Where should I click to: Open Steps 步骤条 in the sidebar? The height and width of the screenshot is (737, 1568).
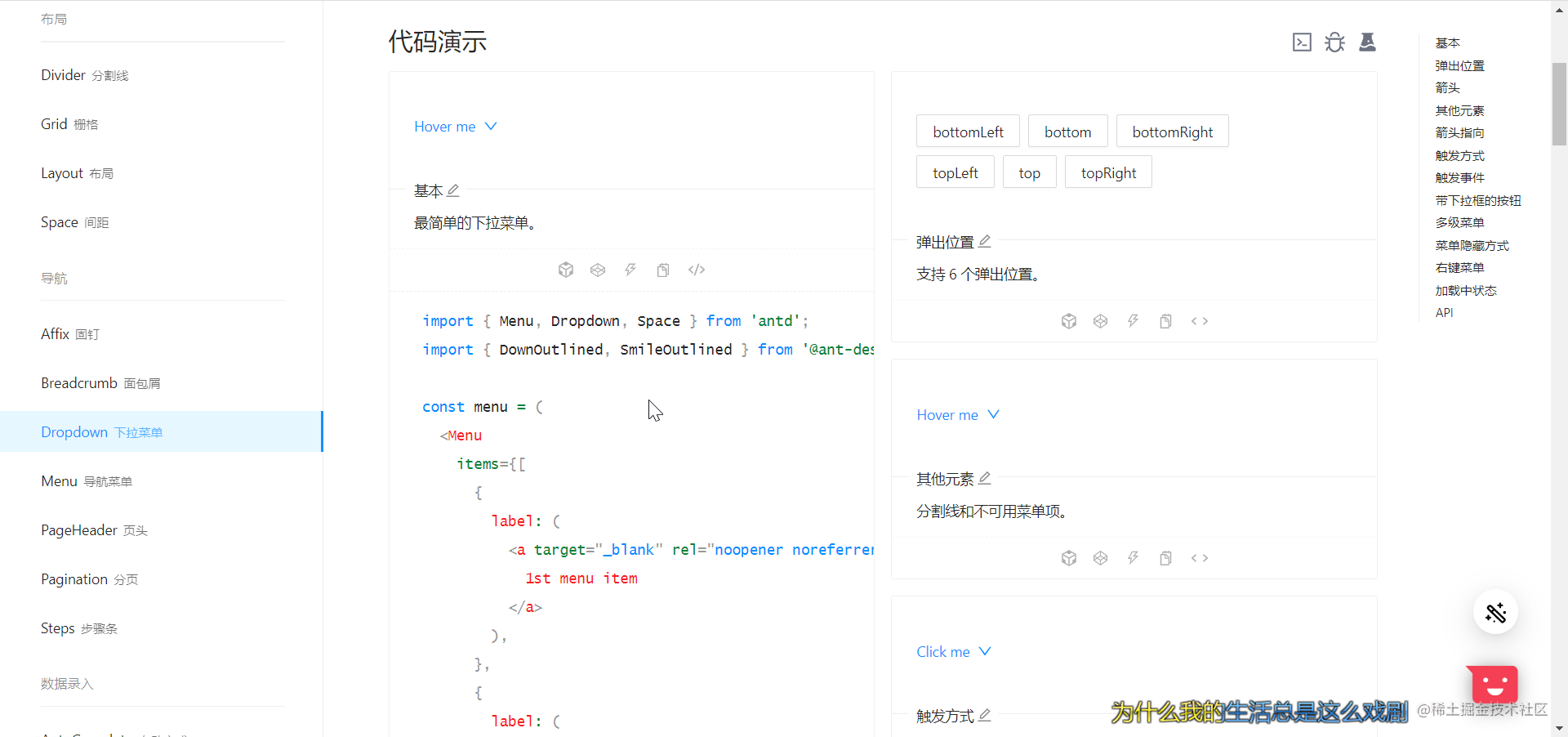(x=162, y=628)
